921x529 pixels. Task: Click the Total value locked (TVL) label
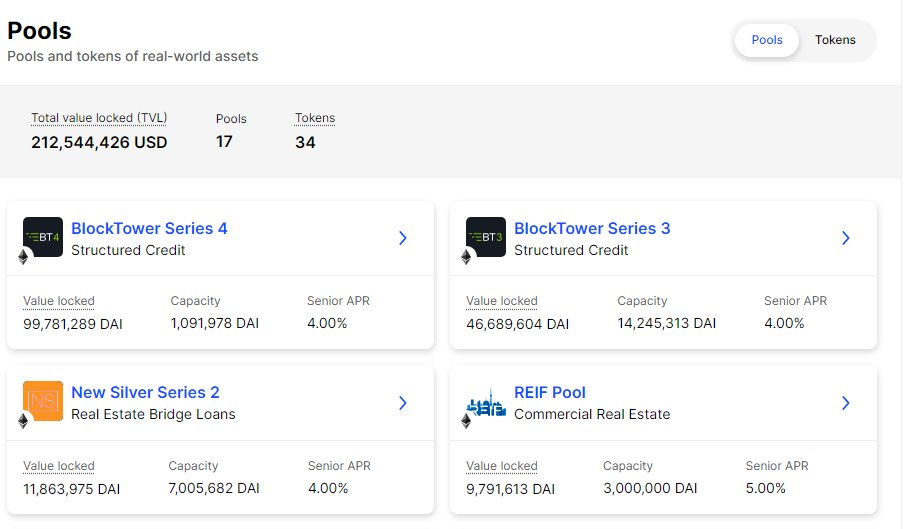[x=99, y=118]
